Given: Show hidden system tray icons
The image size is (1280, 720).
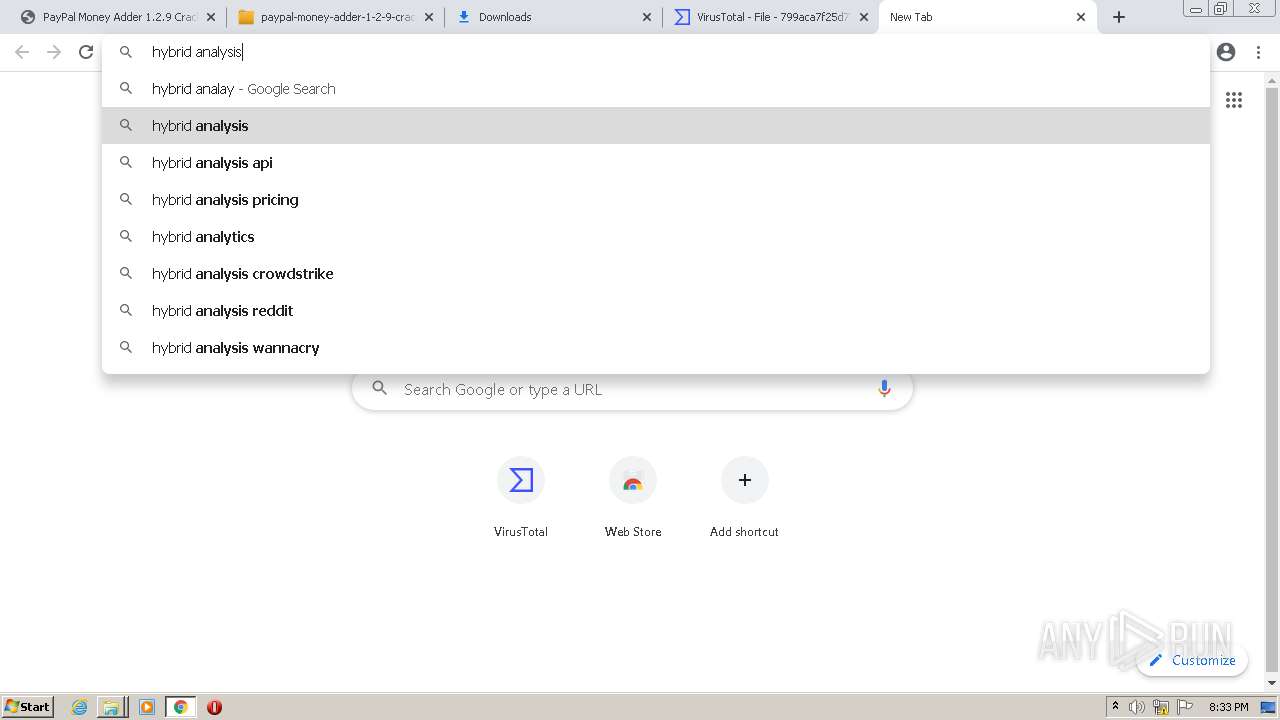Looking at the screenshot, I should pyautogui.click(x=1115, y=707).
